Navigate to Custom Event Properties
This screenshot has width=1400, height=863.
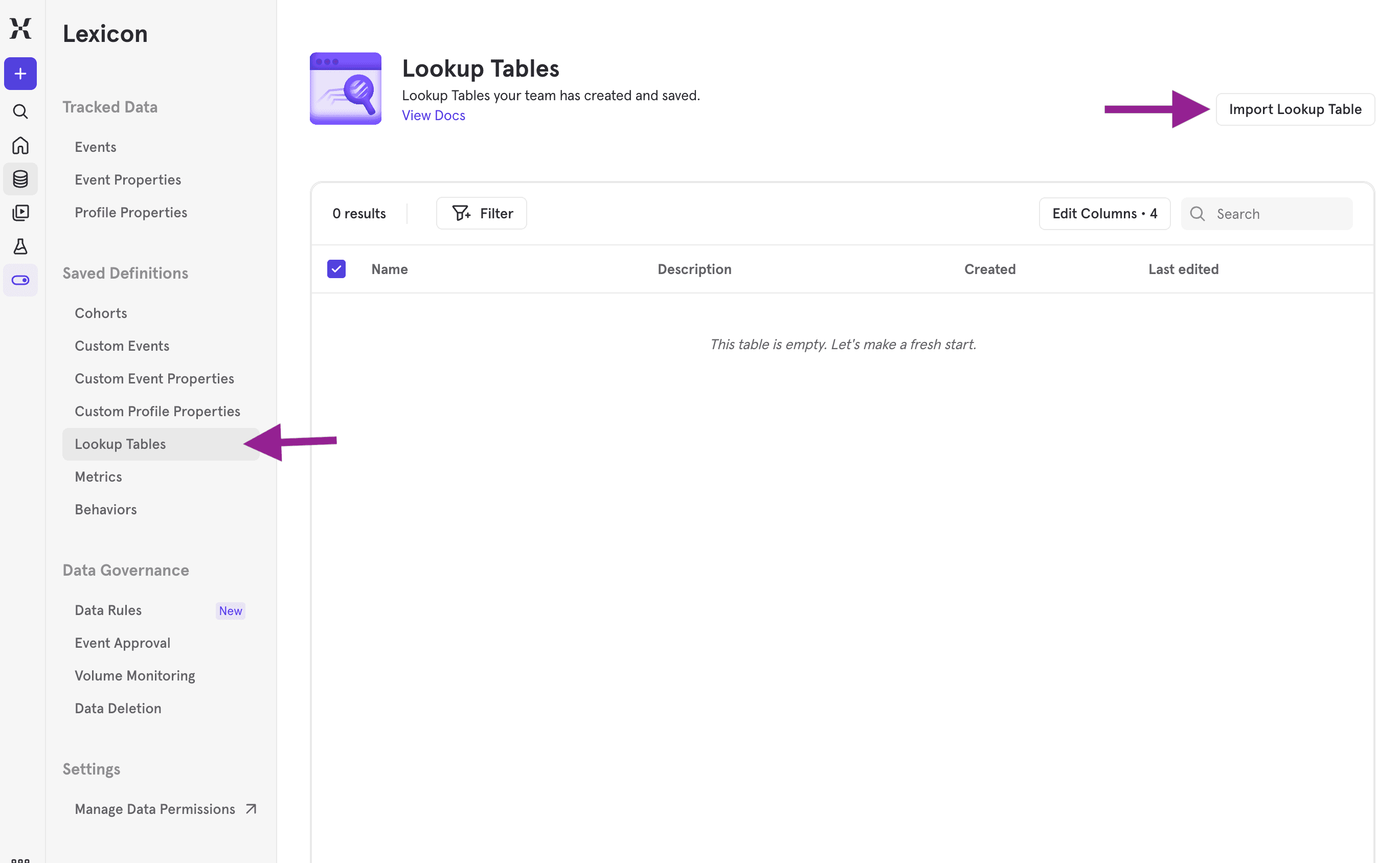tap(154, 378)
